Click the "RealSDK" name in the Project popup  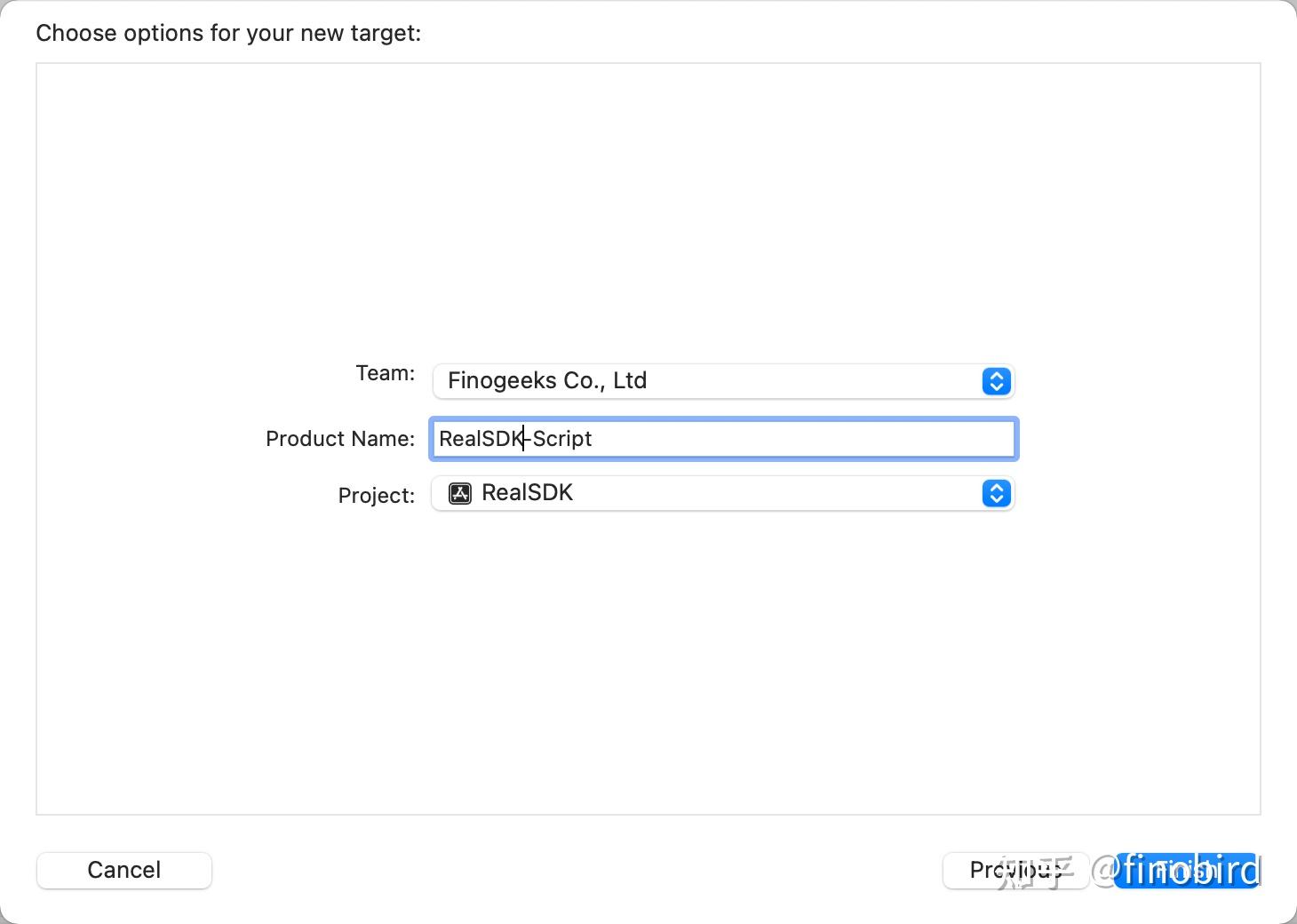[527, 493]
